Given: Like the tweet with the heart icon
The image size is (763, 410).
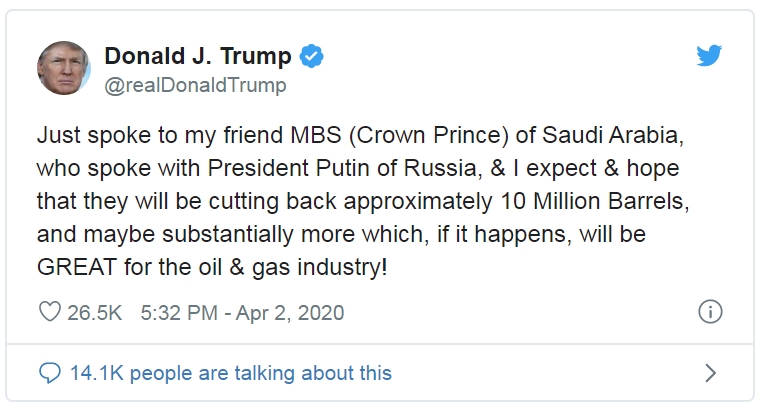Looking at the screenshot, I should point(50,313).
